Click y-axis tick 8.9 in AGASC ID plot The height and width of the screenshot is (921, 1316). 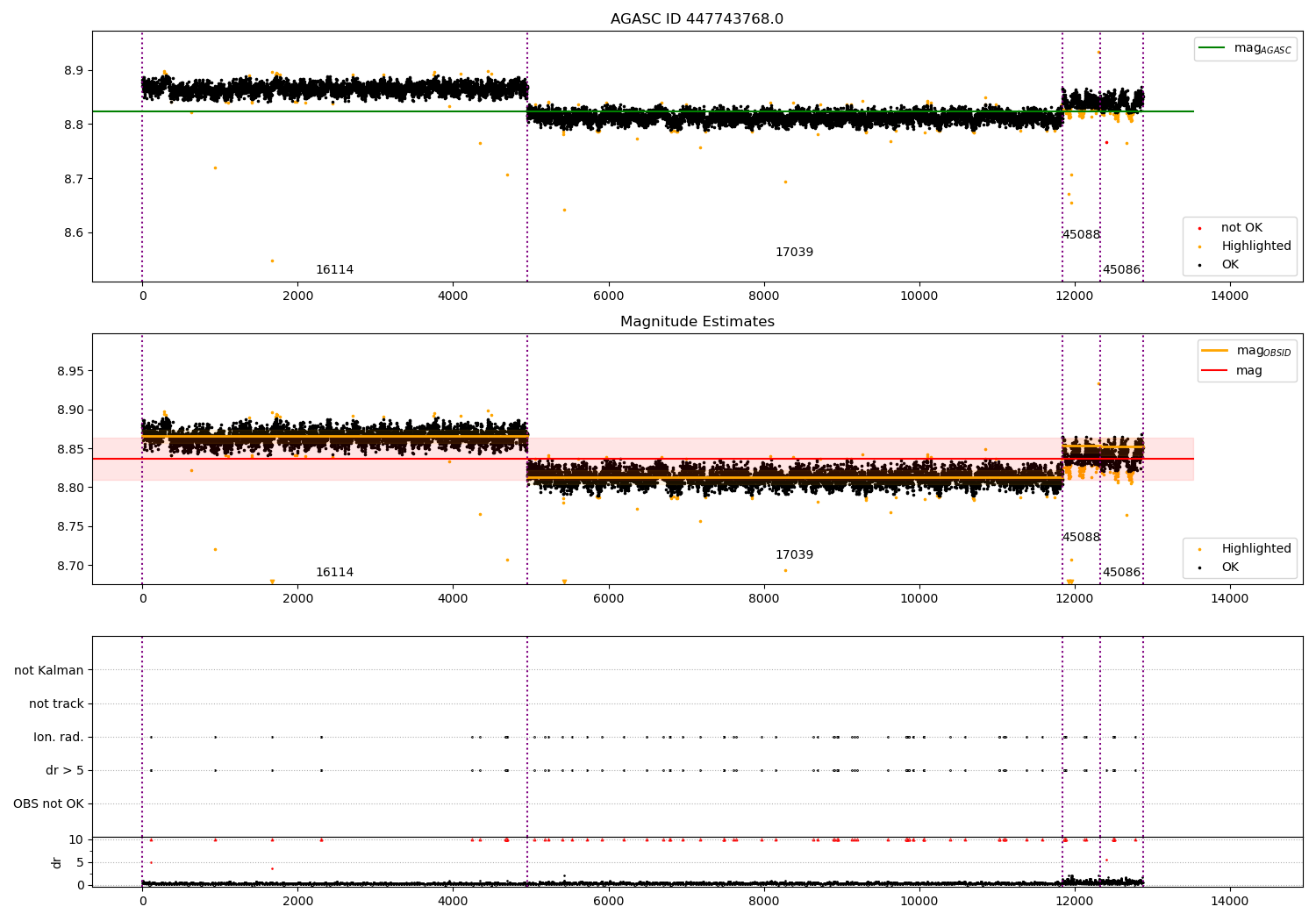73,71
